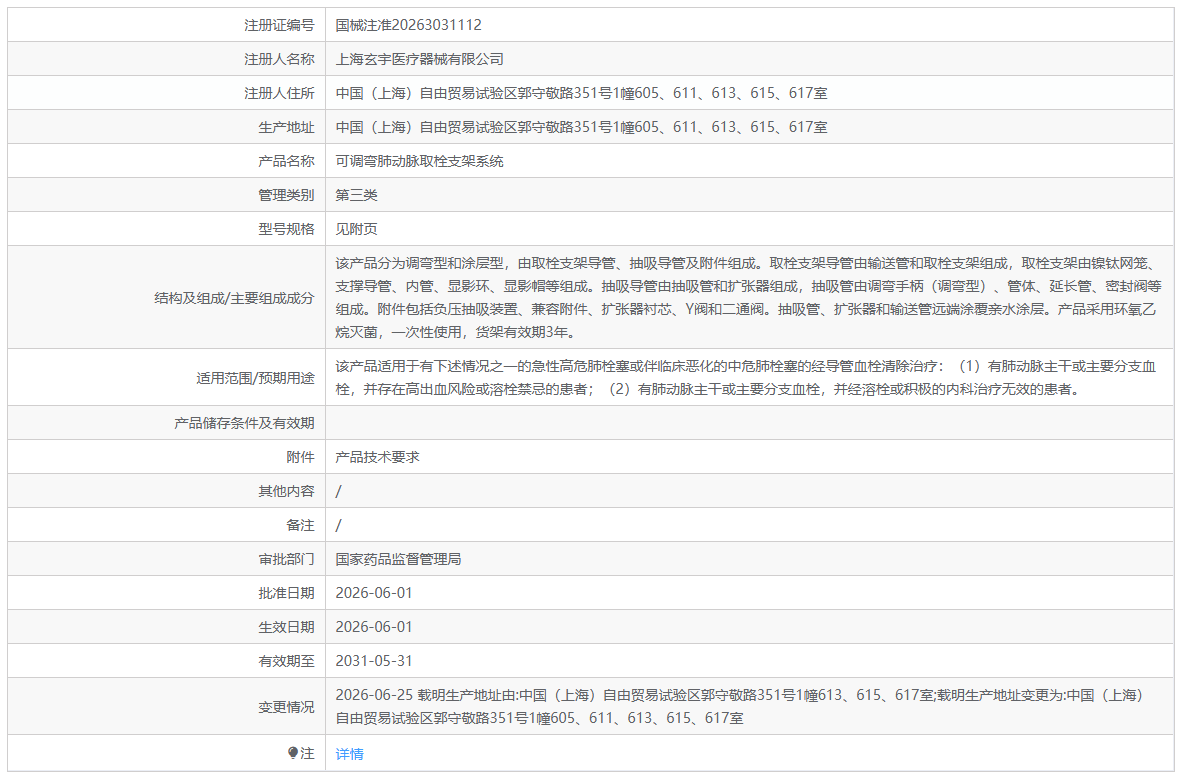Click approving department 国家药品监督管理局

click(x=398, y=559)
